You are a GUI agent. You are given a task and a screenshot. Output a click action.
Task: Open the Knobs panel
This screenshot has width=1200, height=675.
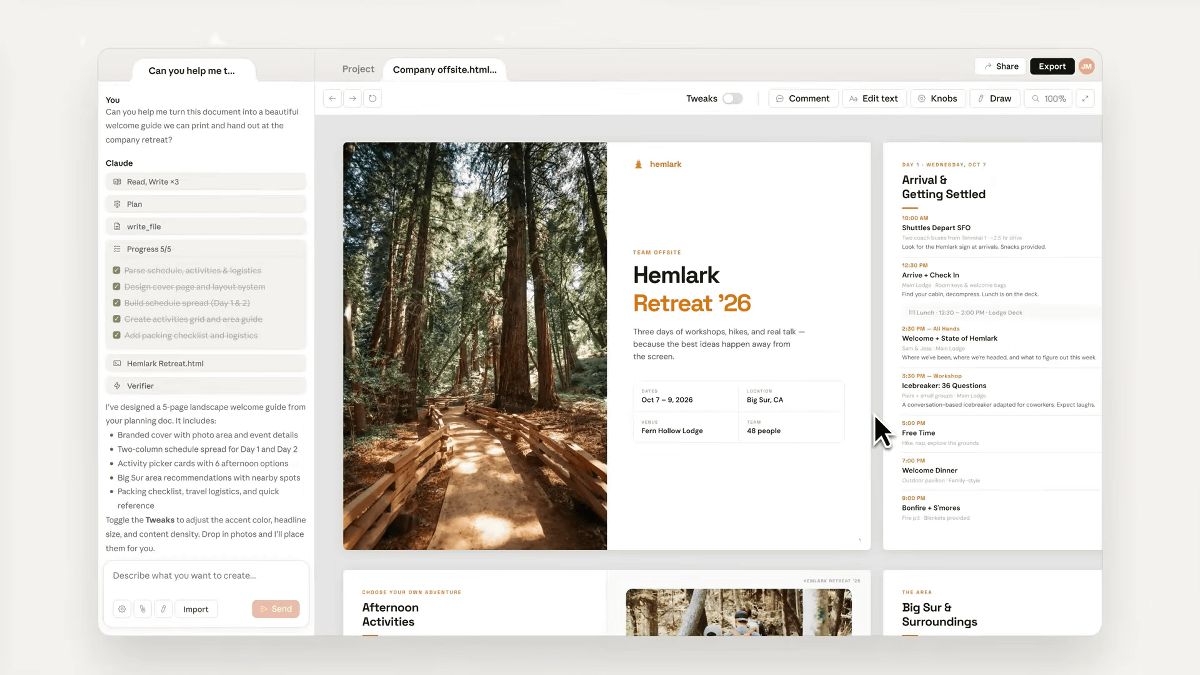tap(937, 98)
